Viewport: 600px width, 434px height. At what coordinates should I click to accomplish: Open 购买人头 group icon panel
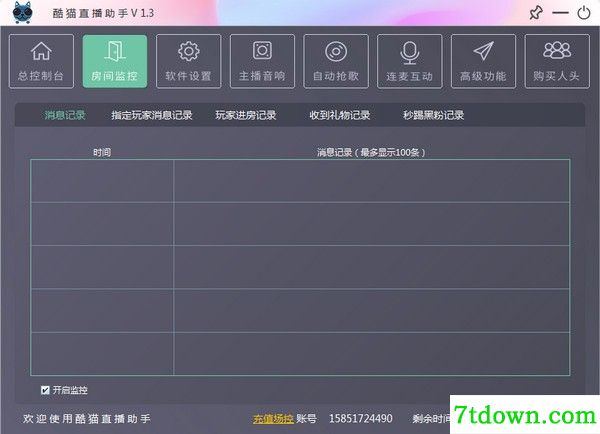click(x=557, y=61)
